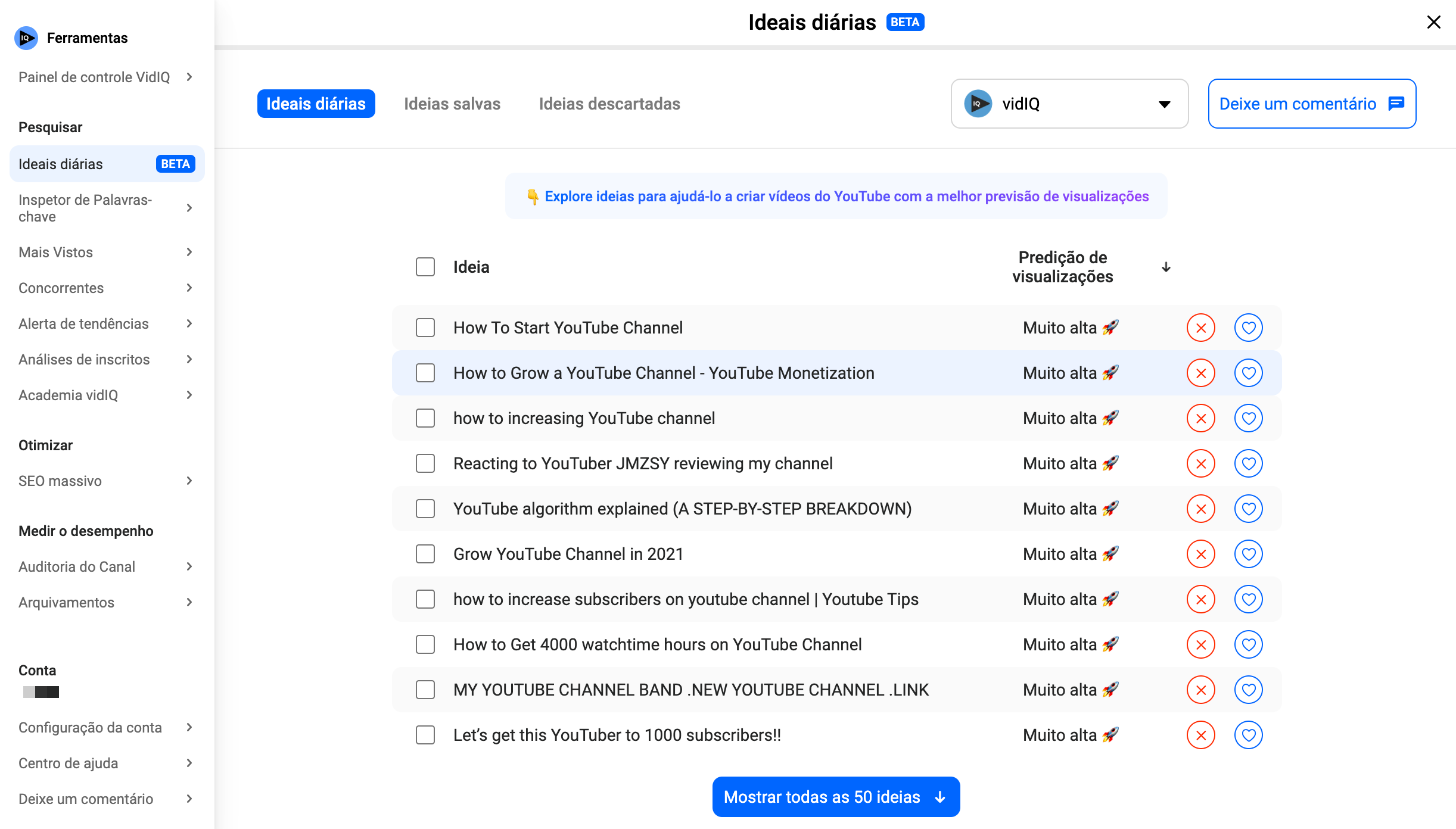Click the vidIQ logo next to Ferramentas
This screenshot has height=829, width=1456.
(26, 38)
